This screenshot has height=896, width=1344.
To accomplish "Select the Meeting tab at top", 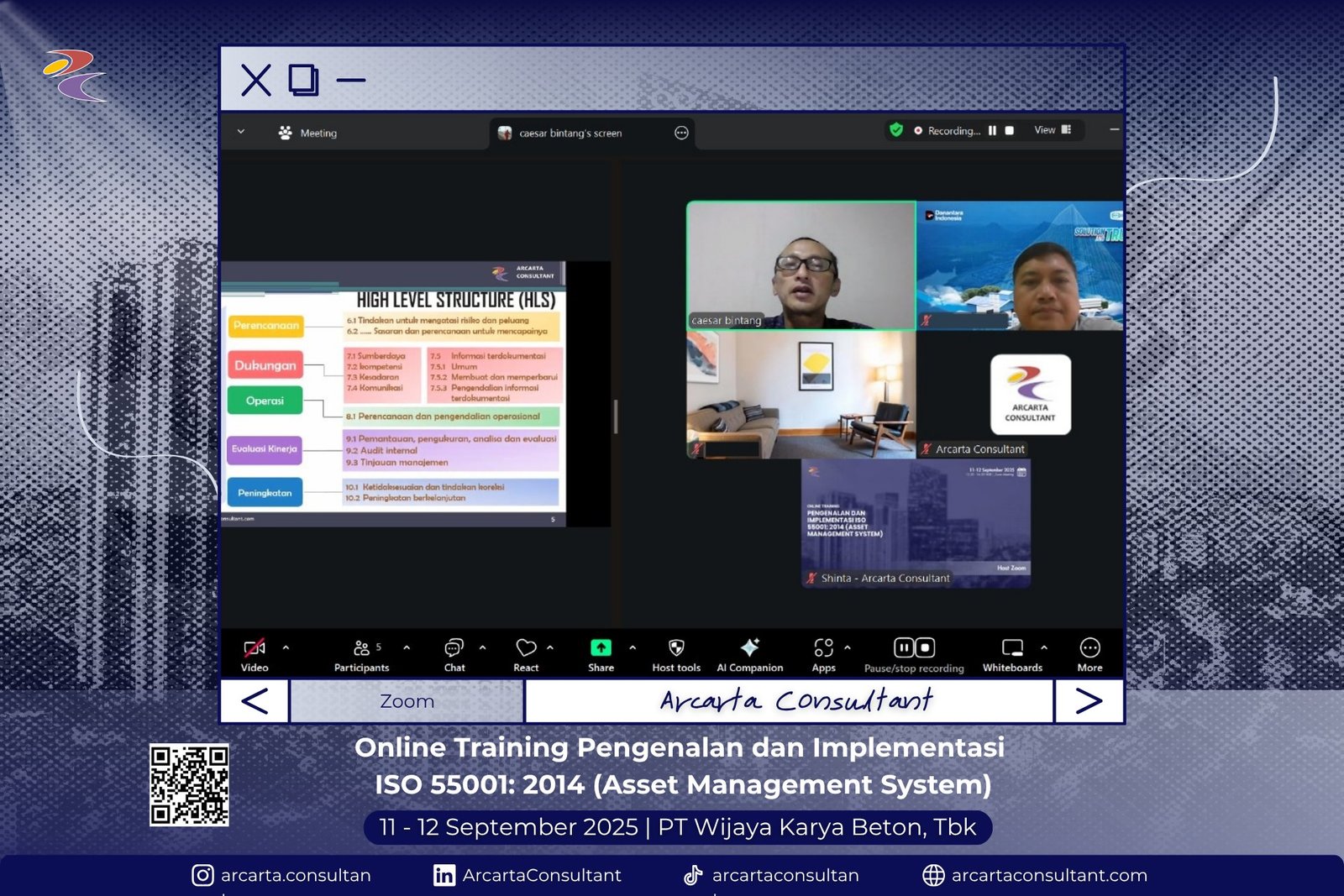I will pyautogui.click(x=308, y=133).
